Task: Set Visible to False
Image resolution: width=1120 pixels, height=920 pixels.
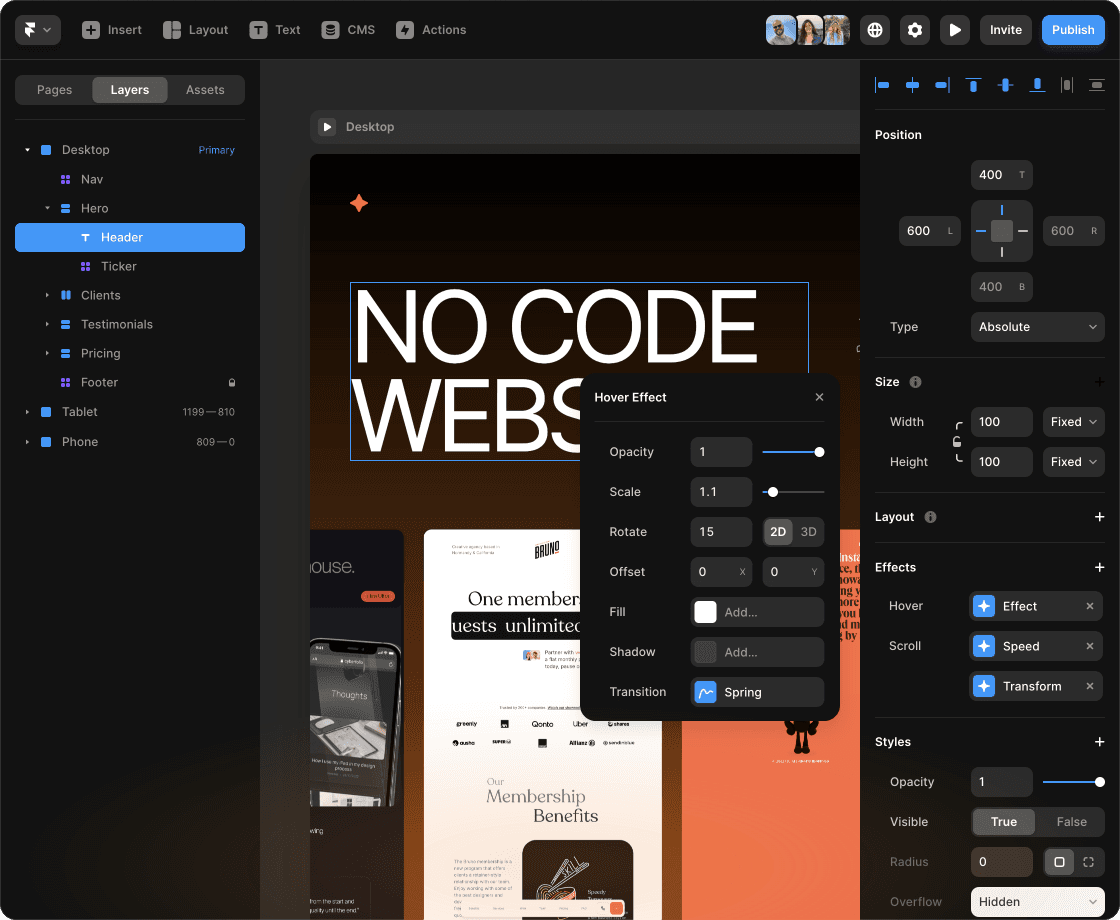Action: tap(1071, 822)
